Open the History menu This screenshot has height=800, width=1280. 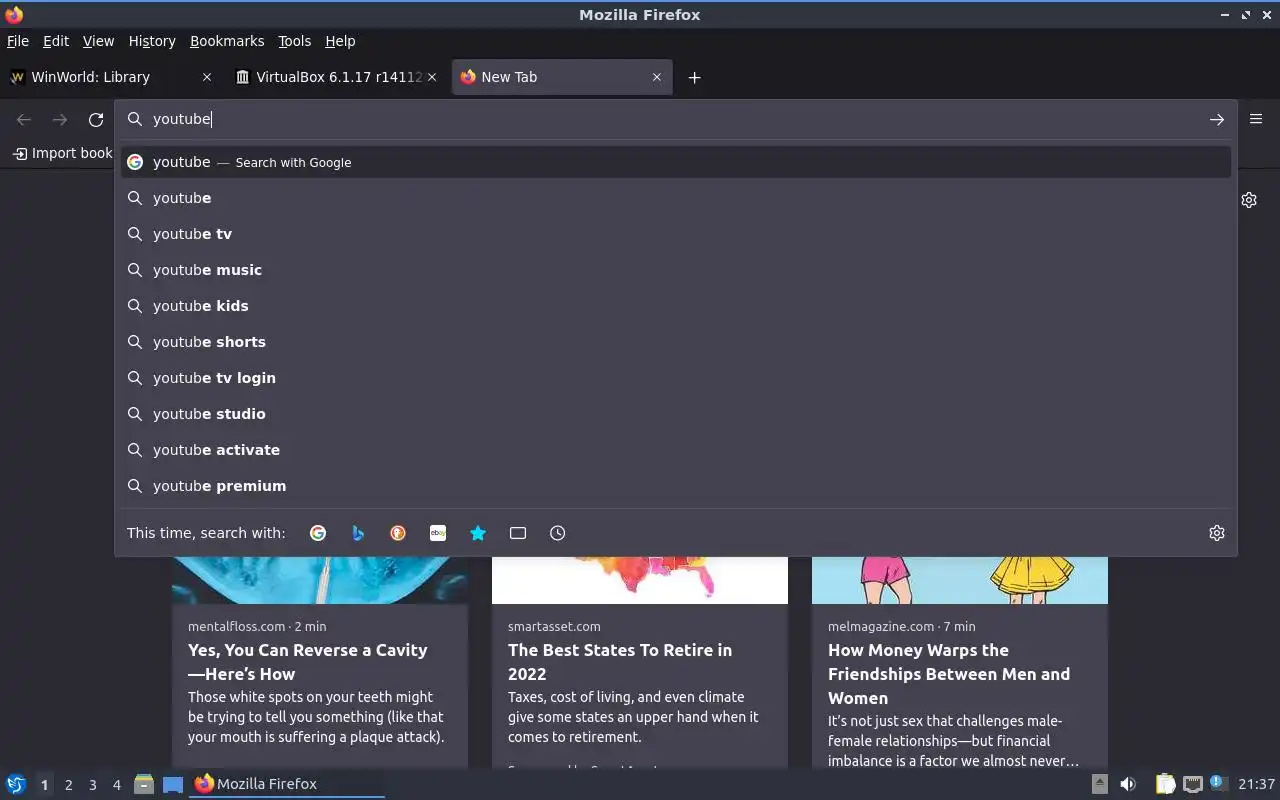tap(152, 41)
